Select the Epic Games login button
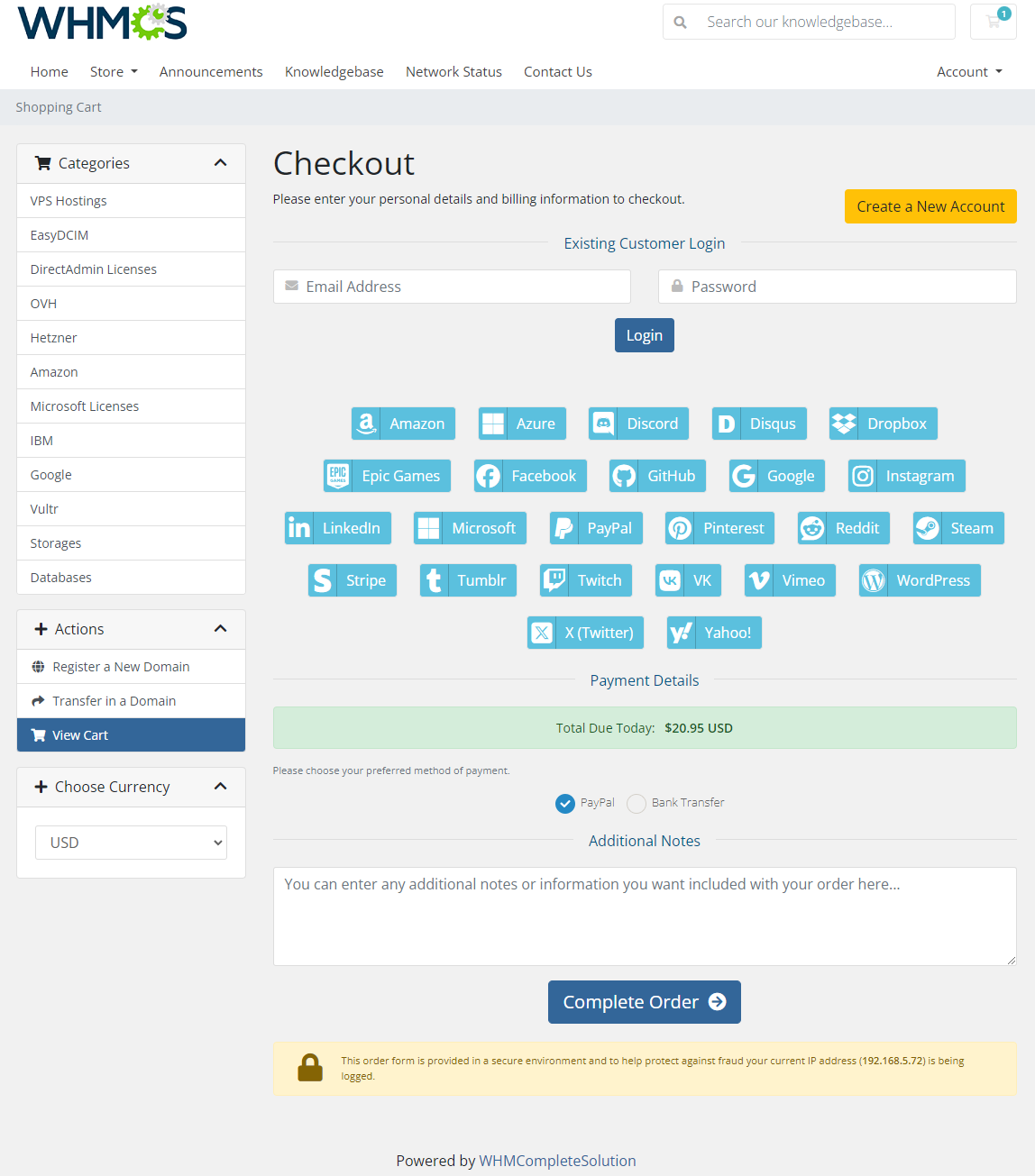Viewport: 1035px width, 1176px height. [x=387, y=476]
